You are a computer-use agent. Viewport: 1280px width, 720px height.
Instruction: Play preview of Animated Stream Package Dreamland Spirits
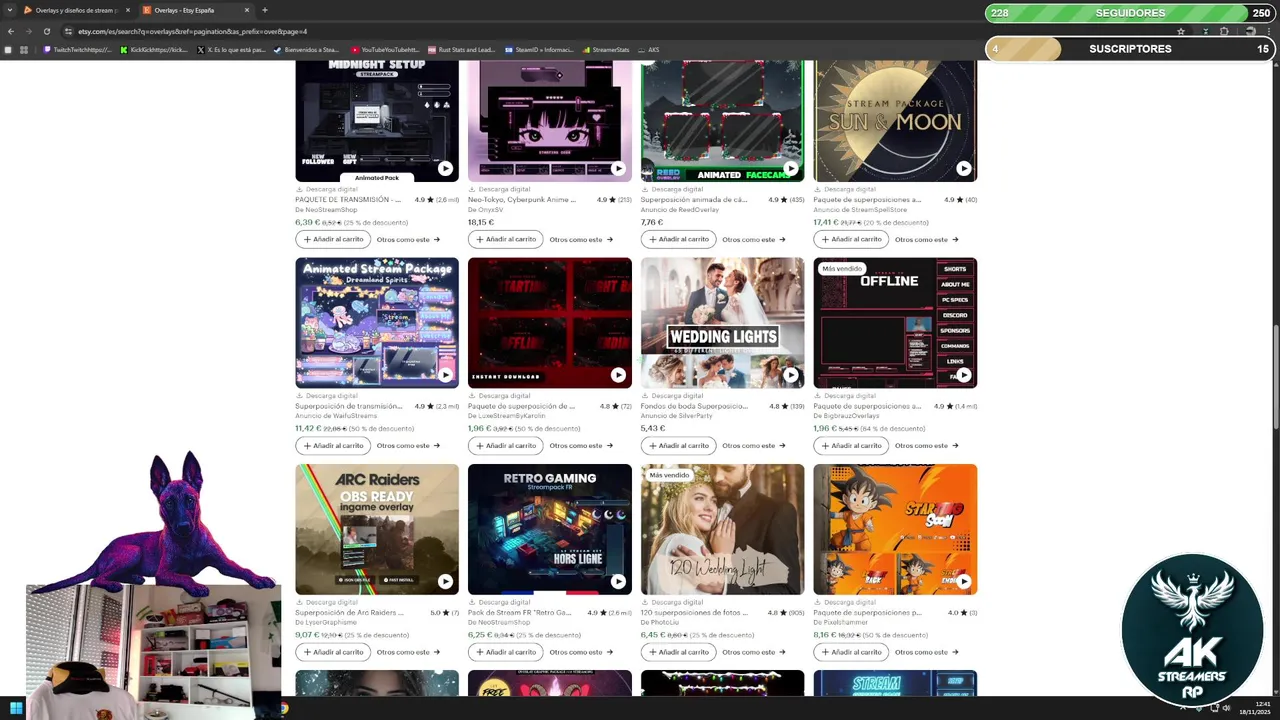click(445, 375)
